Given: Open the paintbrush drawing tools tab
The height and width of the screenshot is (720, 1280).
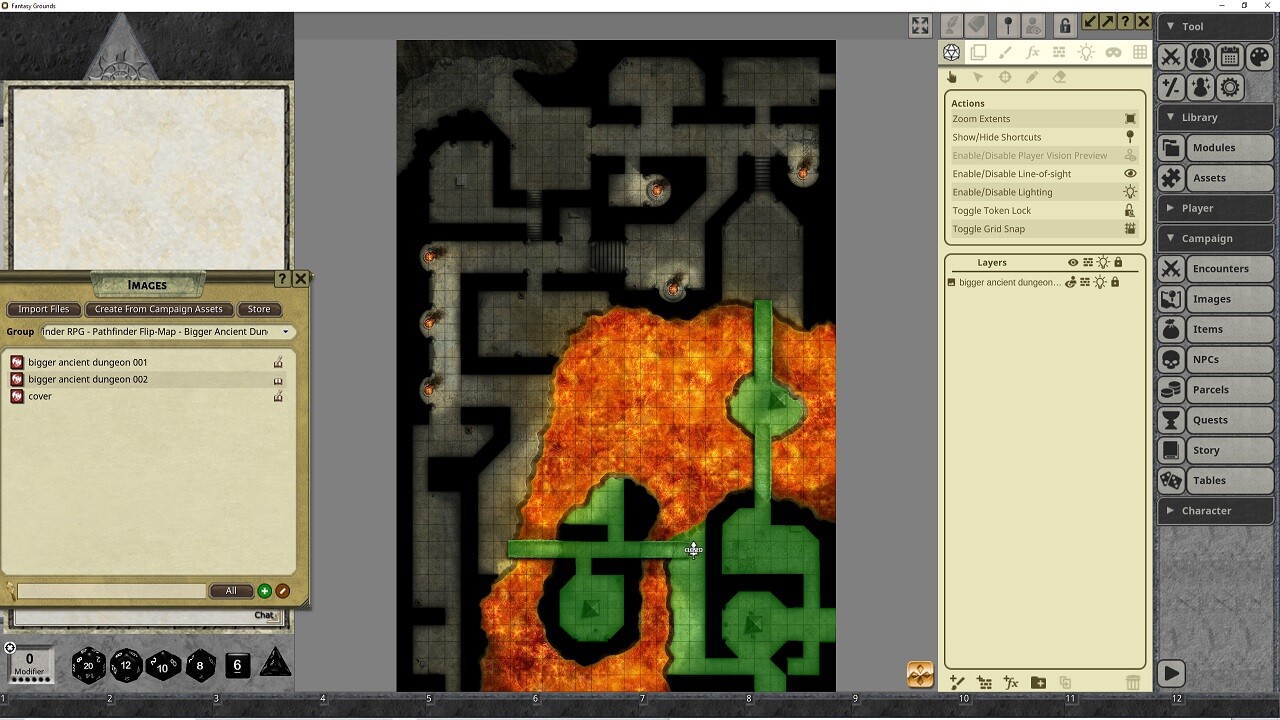Looking at the screenshot, I should 1005,53.
